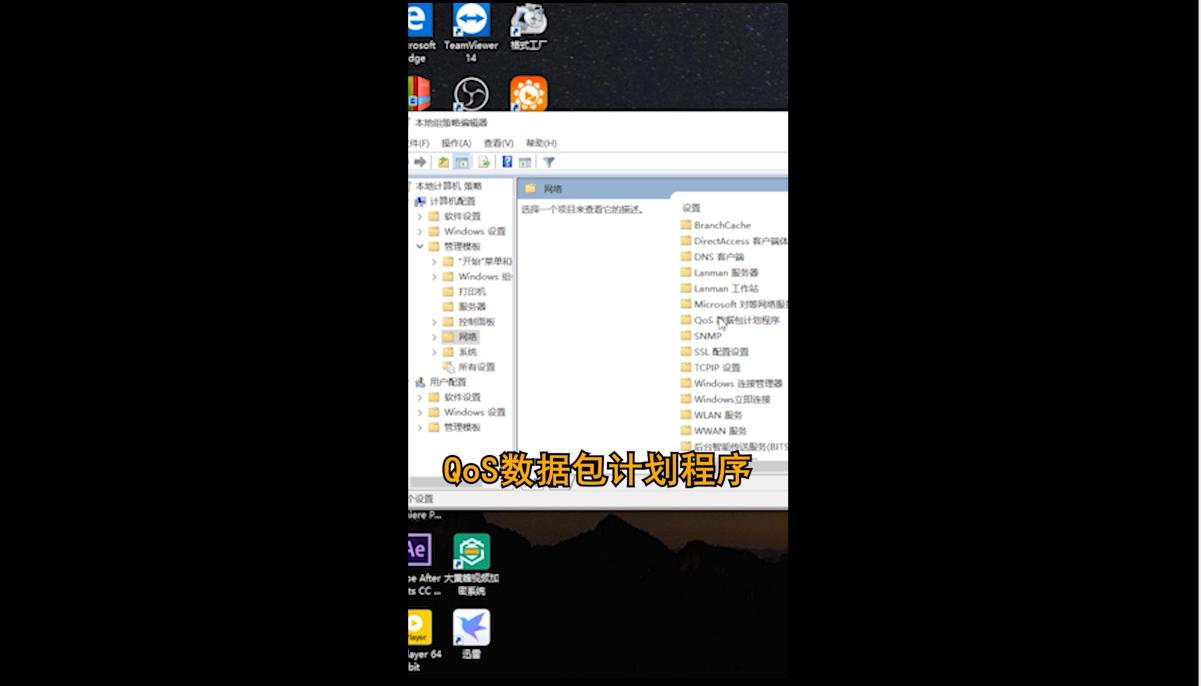Image resolution: width=1201 pixels, height=686 pixels.
Task: Click the filter icon on the toolbar
Action: pos(548,161)
